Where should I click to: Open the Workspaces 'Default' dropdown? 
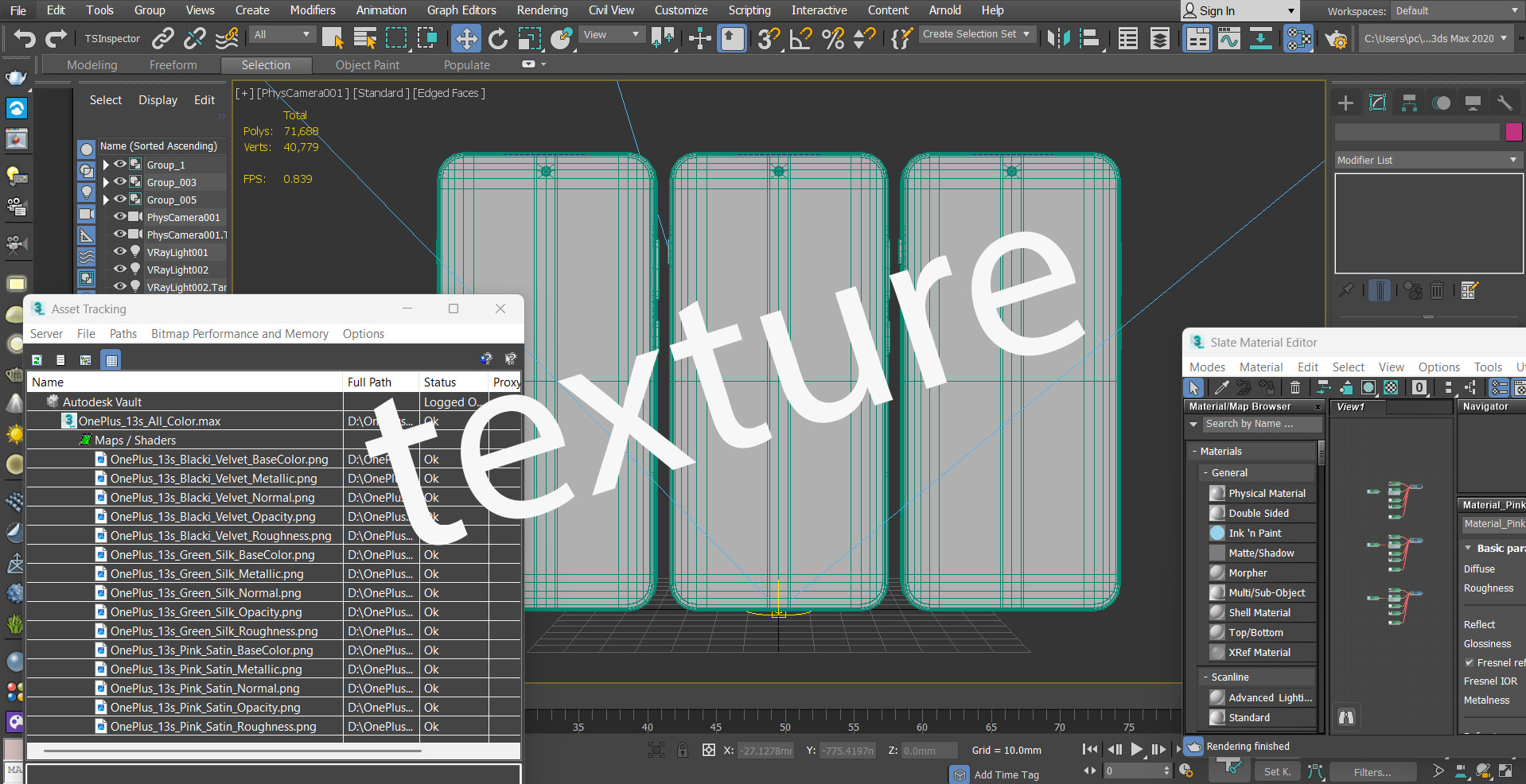point(1456,11)
